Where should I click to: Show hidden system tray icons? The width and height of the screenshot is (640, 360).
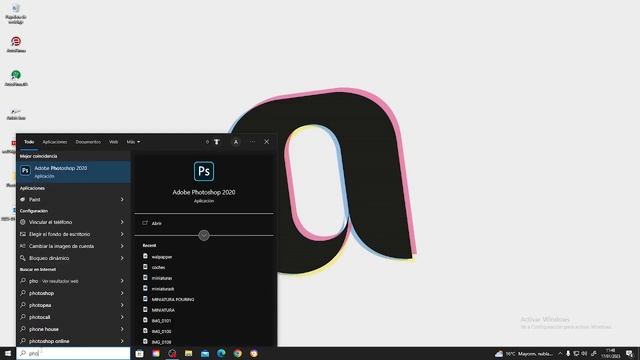(x=560, y=353)
